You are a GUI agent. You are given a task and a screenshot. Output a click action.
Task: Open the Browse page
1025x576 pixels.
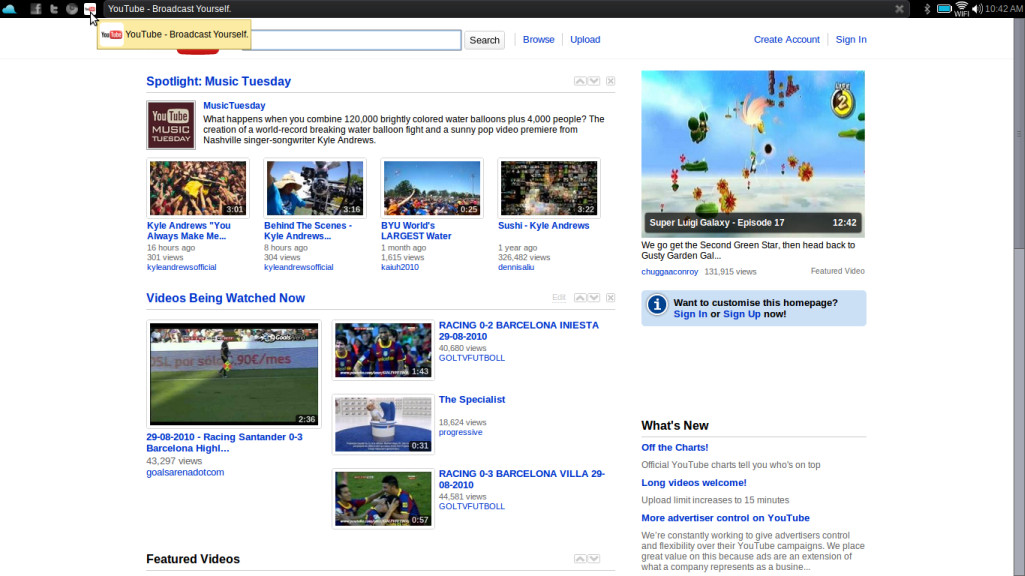539,39
